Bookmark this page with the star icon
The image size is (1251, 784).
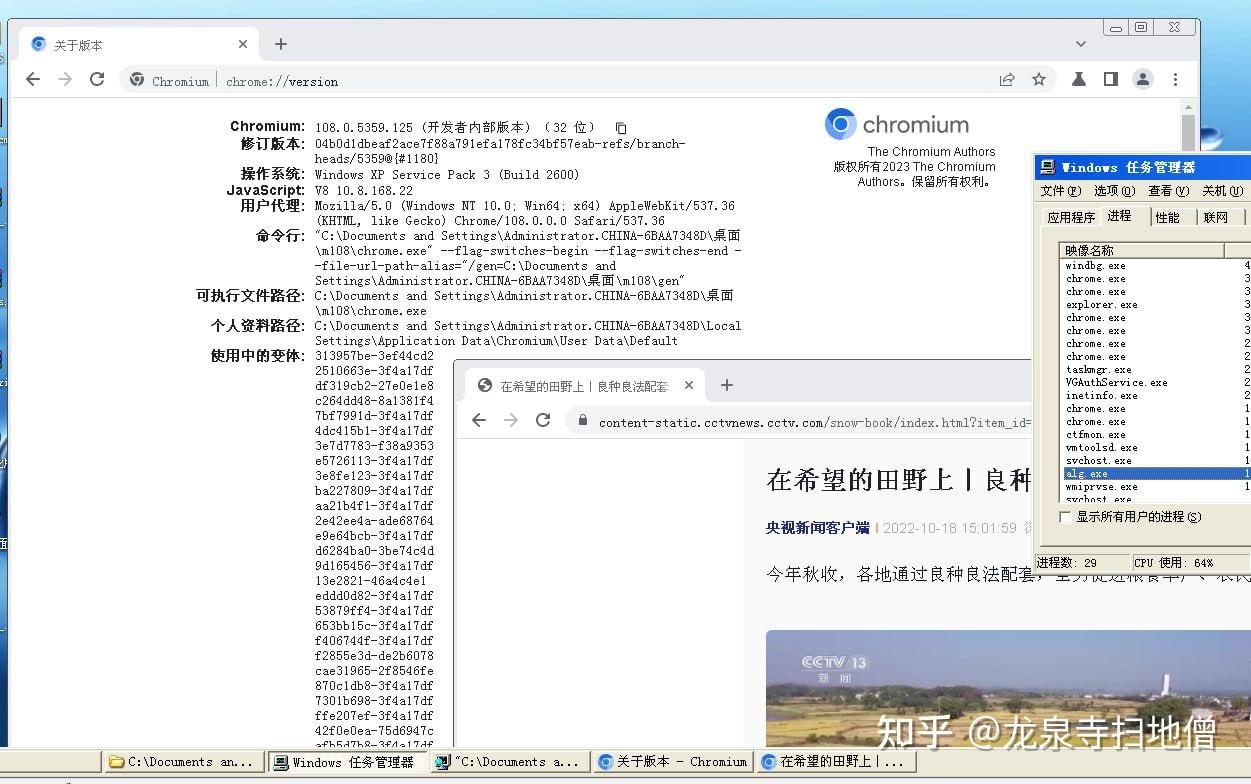1040,79
